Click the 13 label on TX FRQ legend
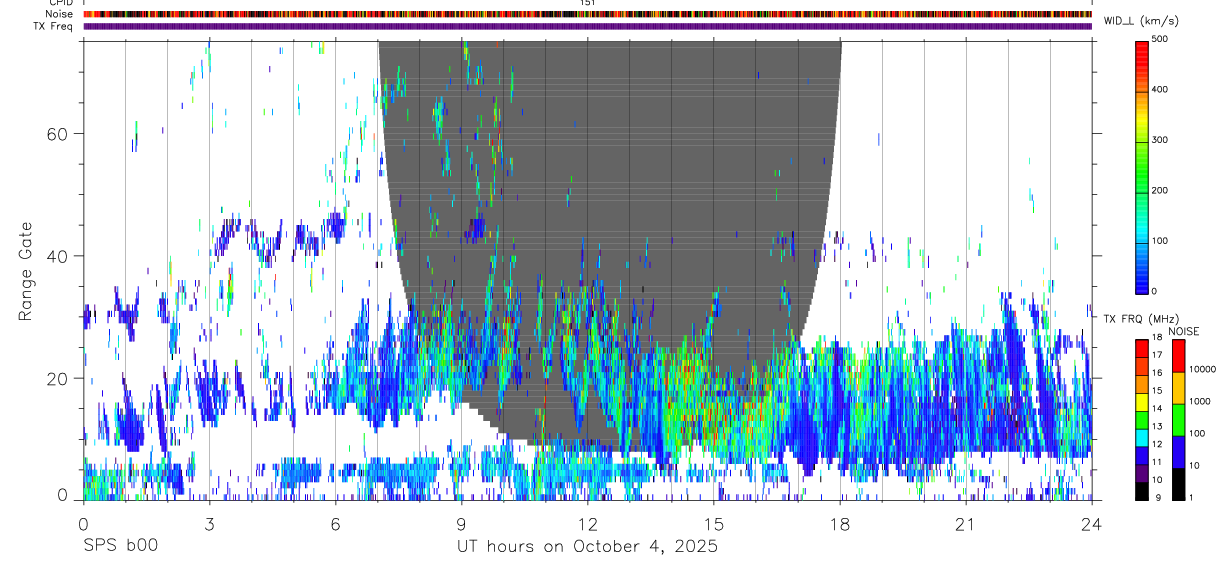Viewport: 1228px width, 567px height. (1157, 427)
